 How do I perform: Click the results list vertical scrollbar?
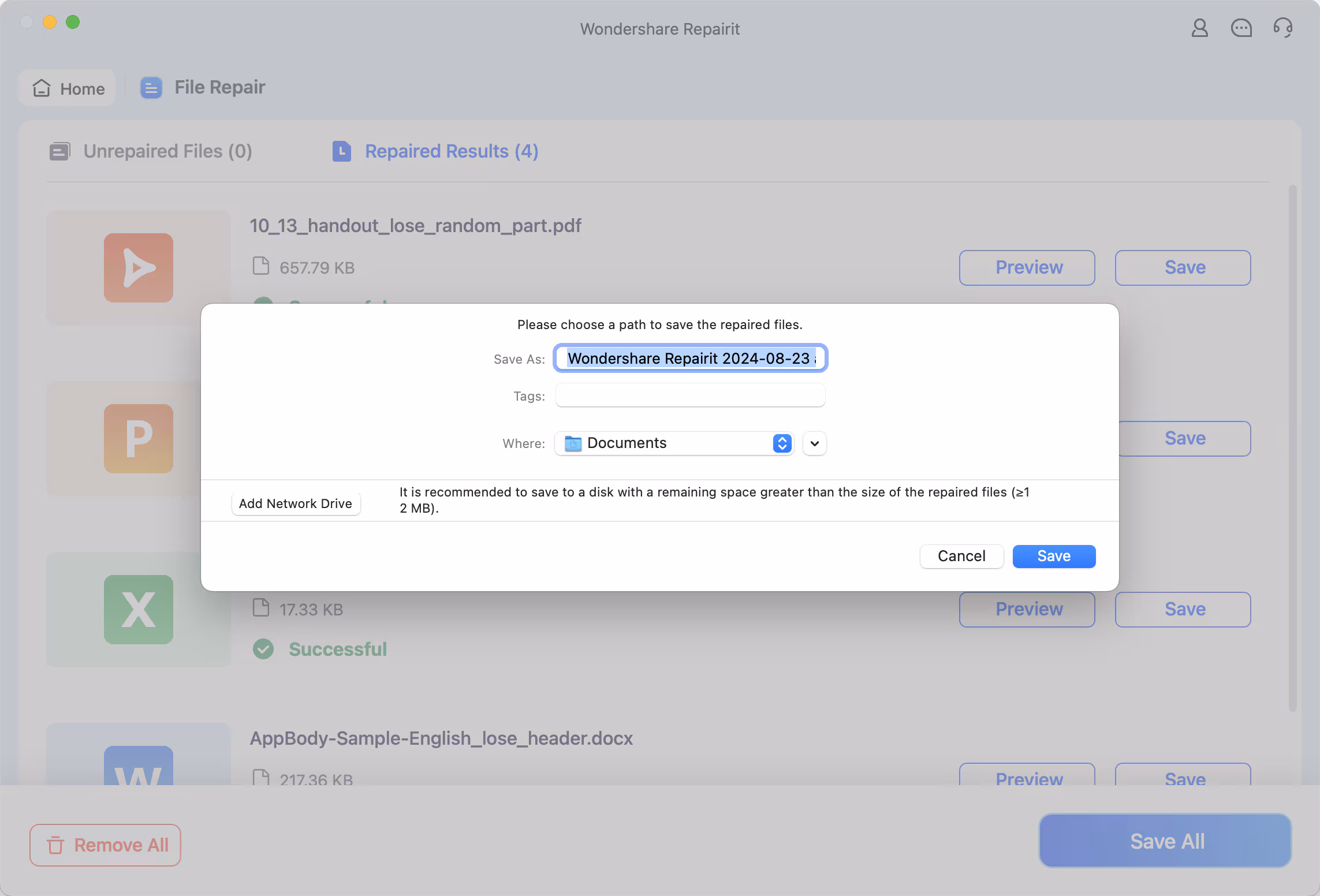(1293, 448)
